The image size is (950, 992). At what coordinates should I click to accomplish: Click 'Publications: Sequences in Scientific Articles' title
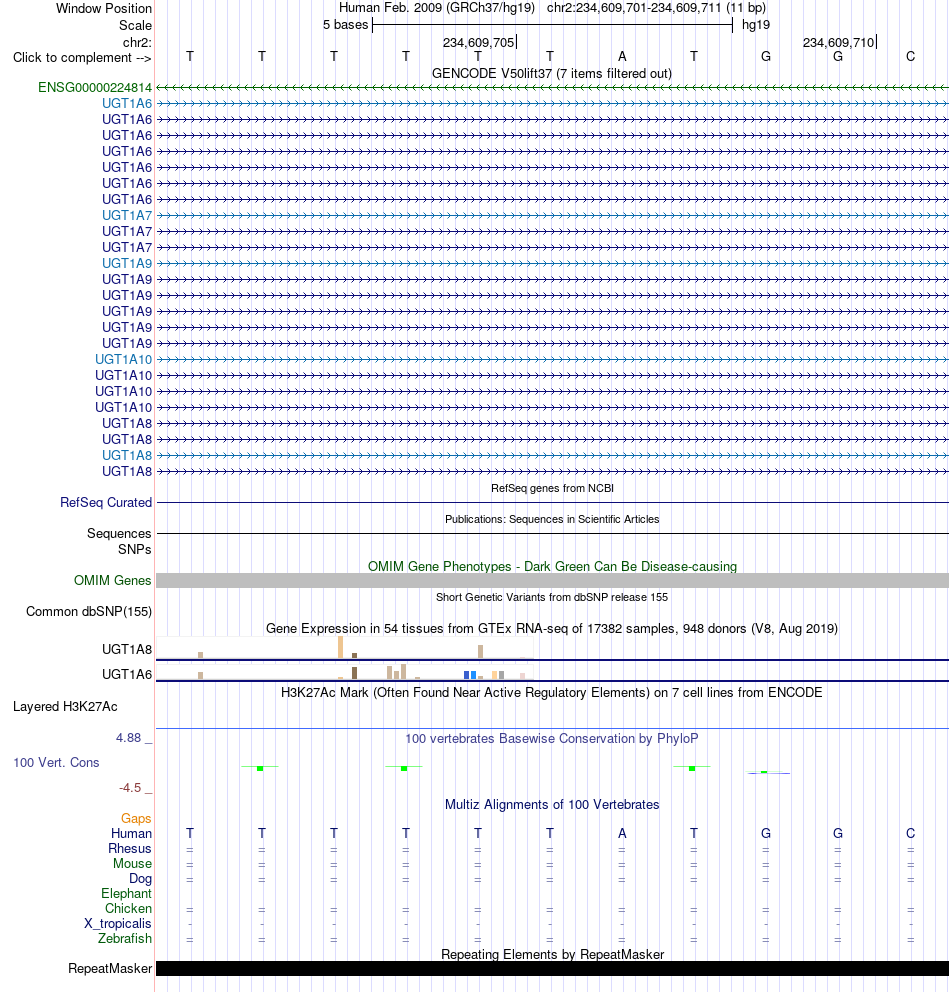(x=552, y=519)
